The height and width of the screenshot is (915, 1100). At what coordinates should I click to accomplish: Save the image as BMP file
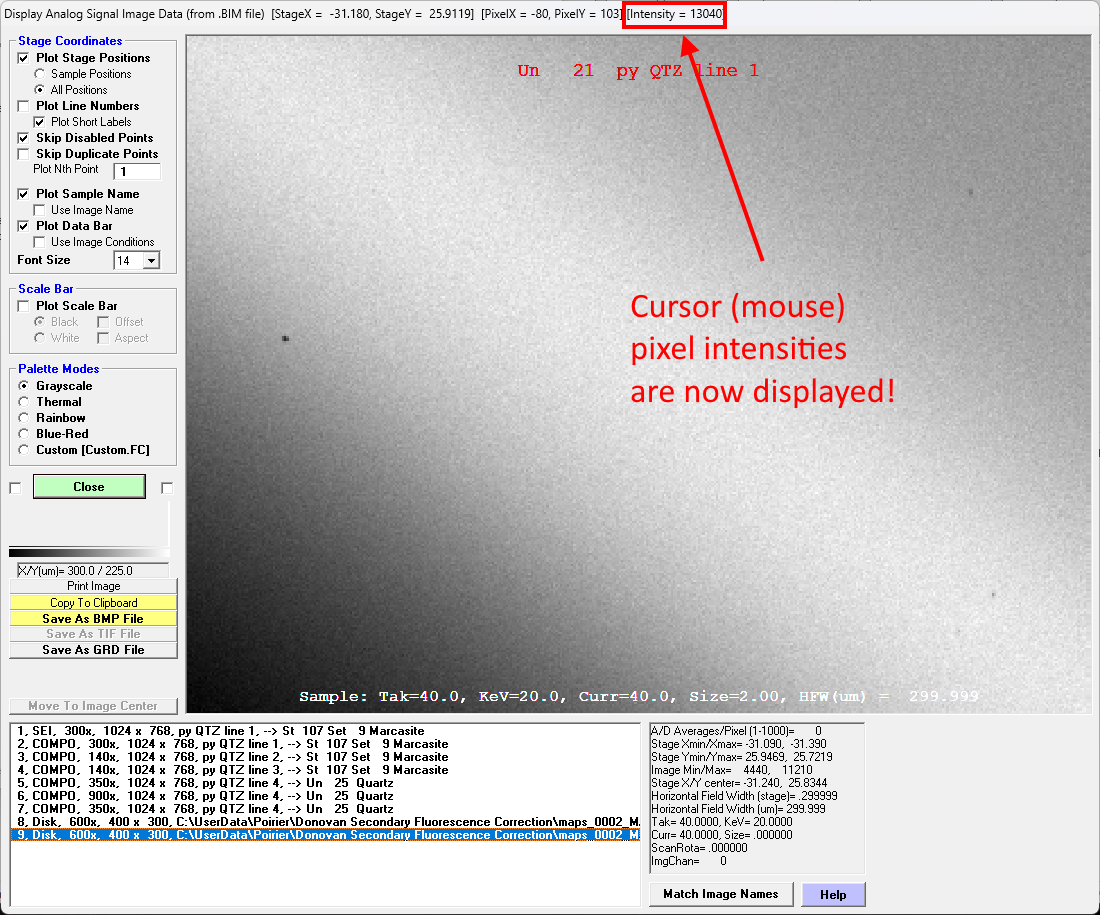93,619
